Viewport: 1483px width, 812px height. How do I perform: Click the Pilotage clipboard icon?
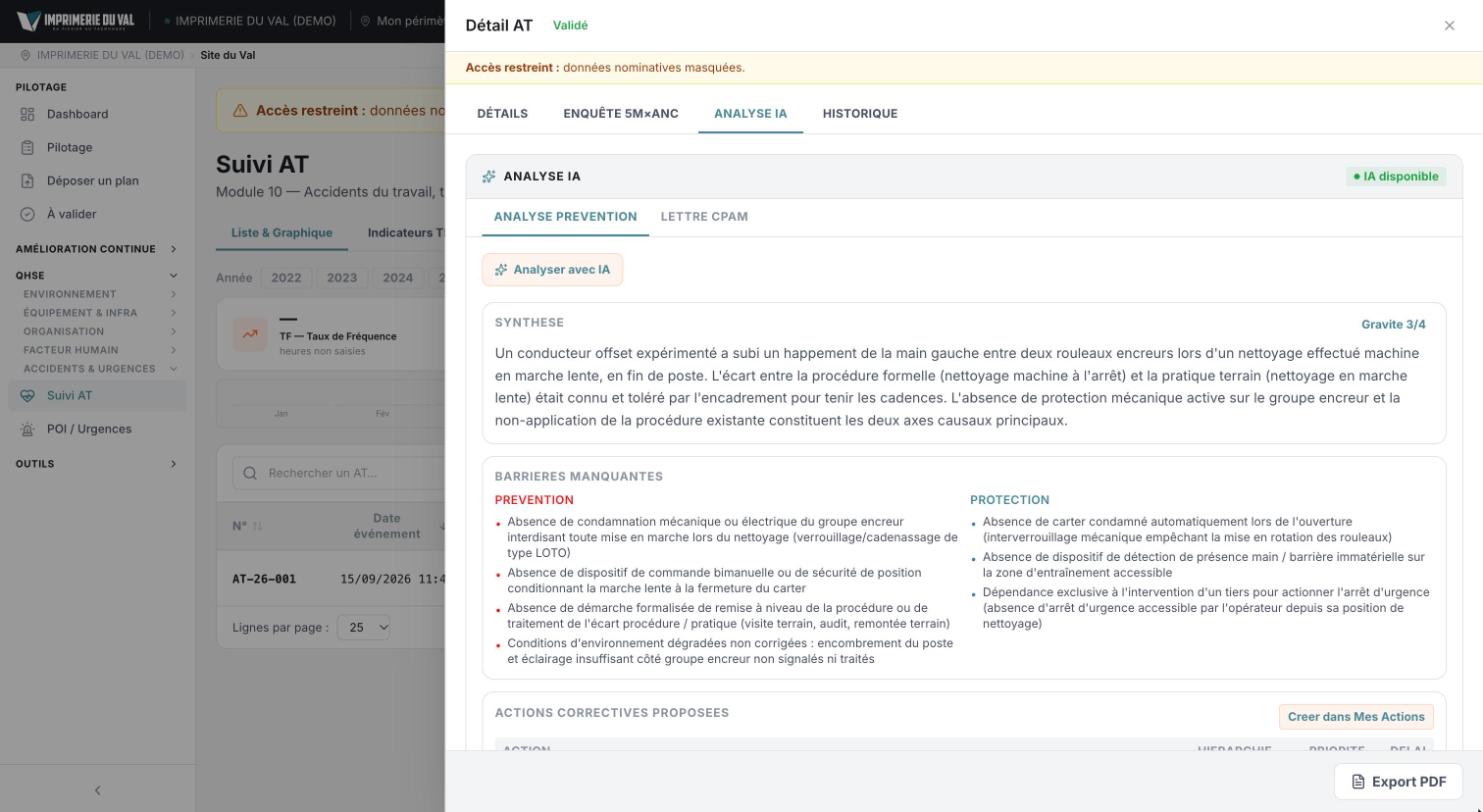[27, 148]
